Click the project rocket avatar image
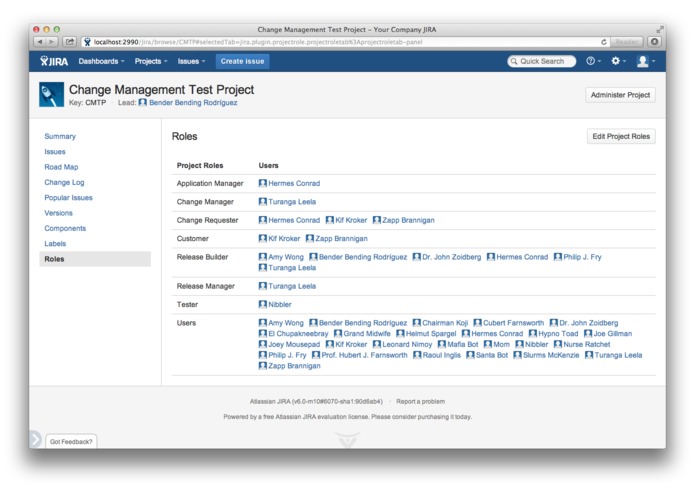Screen dimensions: 695x494 point(51,94)
